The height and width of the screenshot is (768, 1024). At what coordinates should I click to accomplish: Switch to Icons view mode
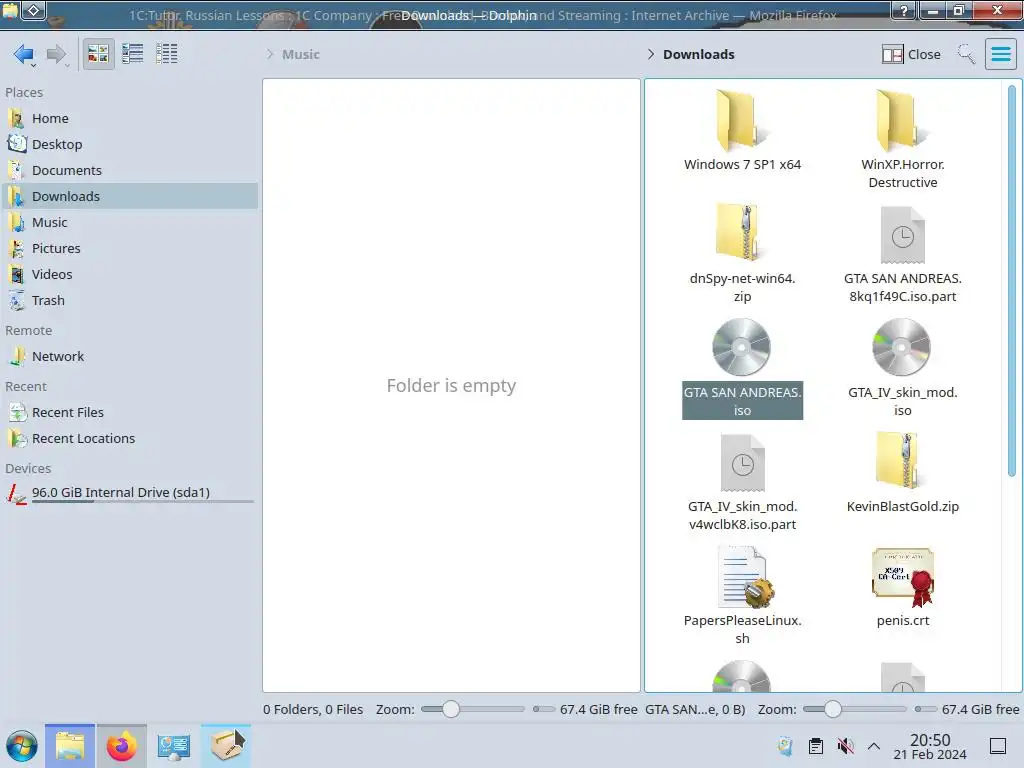click(99, 54)
